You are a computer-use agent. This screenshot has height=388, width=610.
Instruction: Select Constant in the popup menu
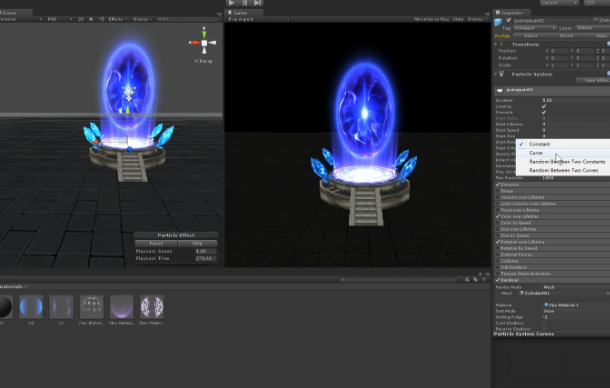563,144
